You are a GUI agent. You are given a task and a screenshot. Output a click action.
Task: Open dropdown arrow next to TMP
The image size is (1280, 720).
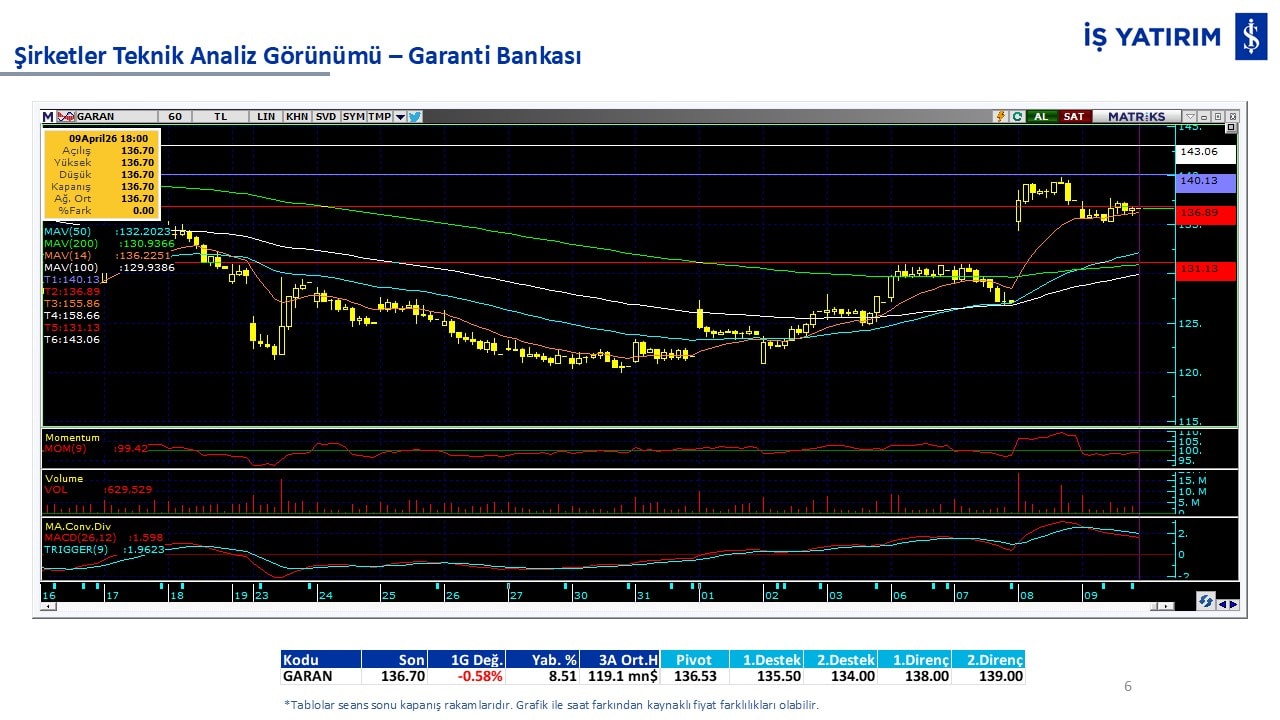[400, 117]
